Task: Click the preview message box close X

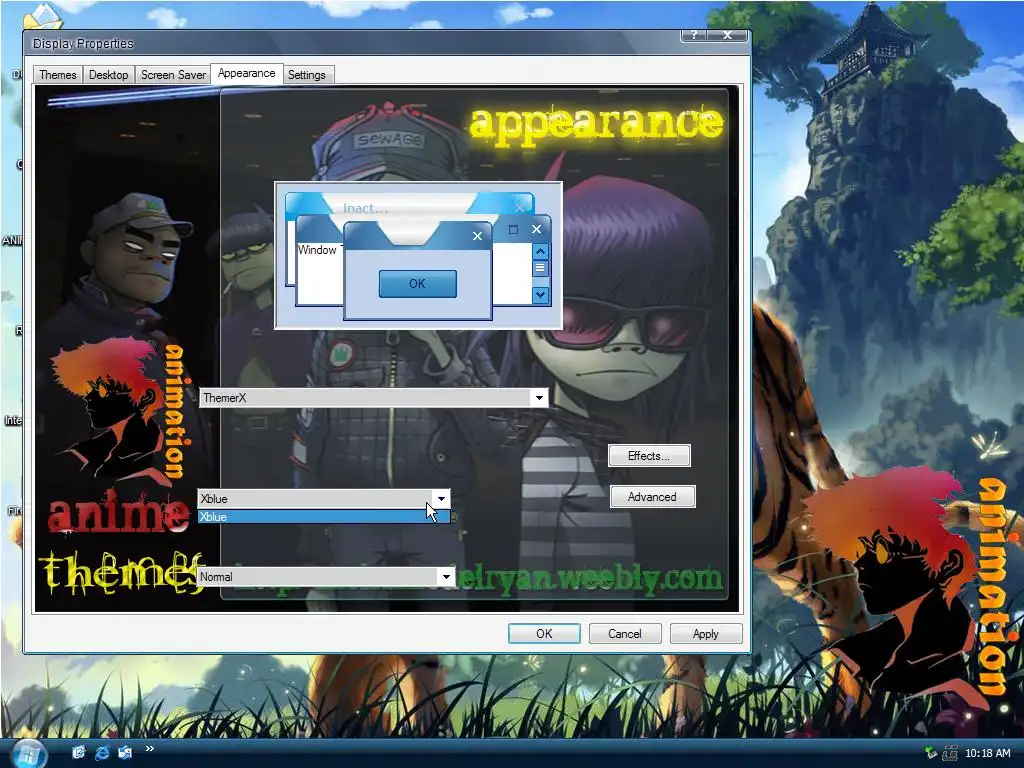Action: pyautogui.click(x=477, y=236)
